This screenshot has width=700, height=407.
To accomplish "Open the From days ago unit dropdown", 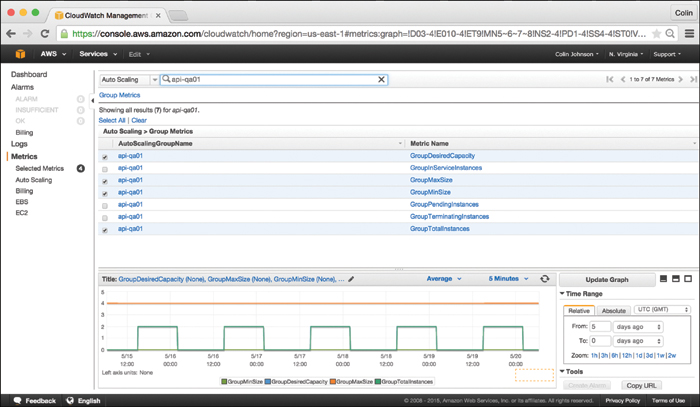I will point(638,327).
